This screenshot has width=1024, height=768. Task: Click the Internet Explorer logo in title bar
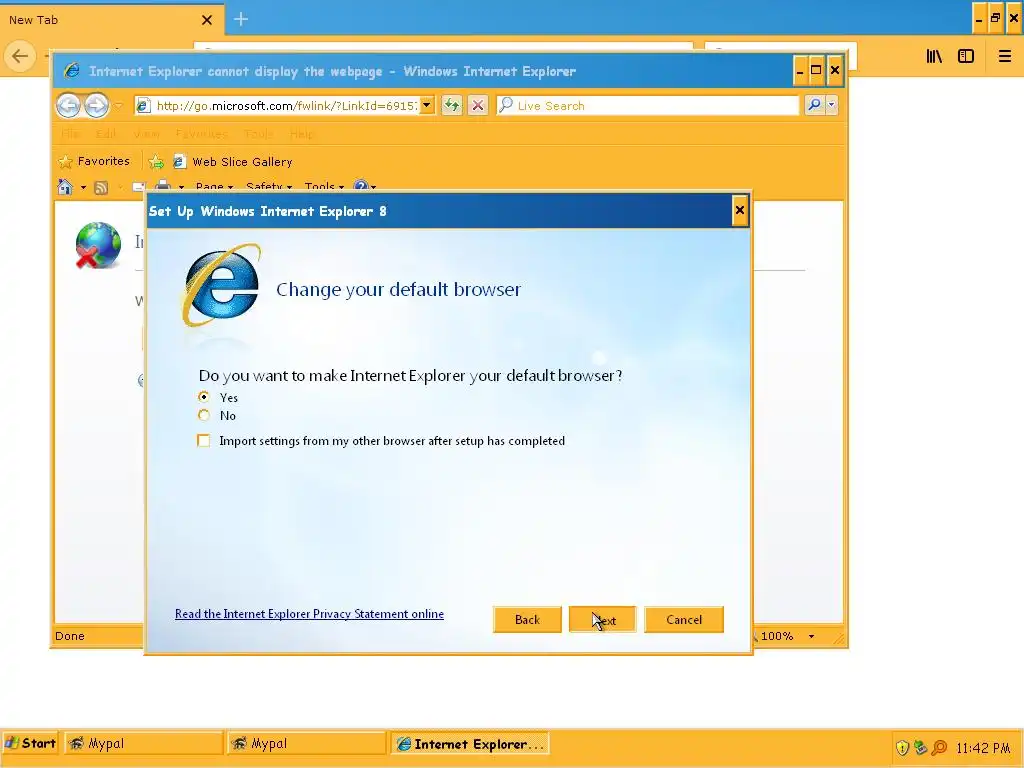[x=72, y=71]
